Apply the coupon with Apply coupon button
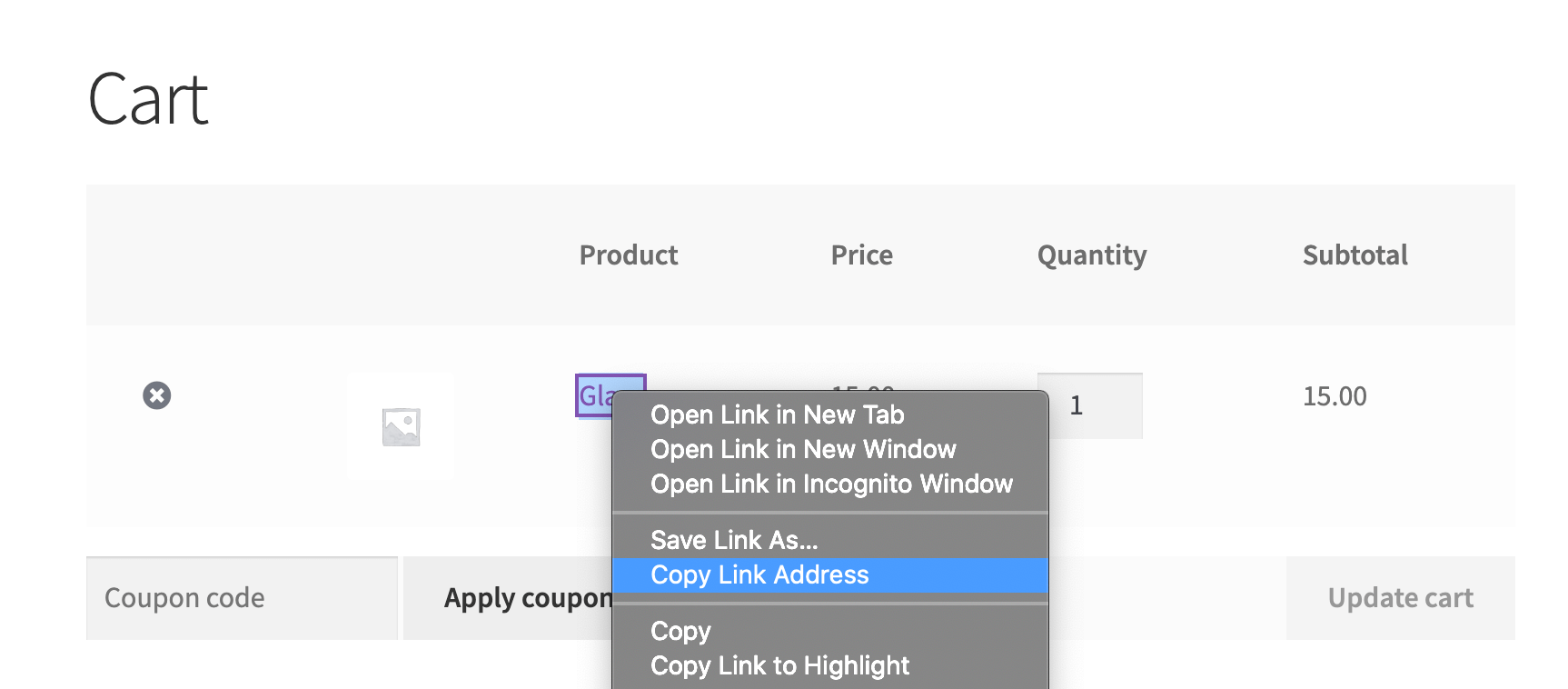 [x=509, y=598]
